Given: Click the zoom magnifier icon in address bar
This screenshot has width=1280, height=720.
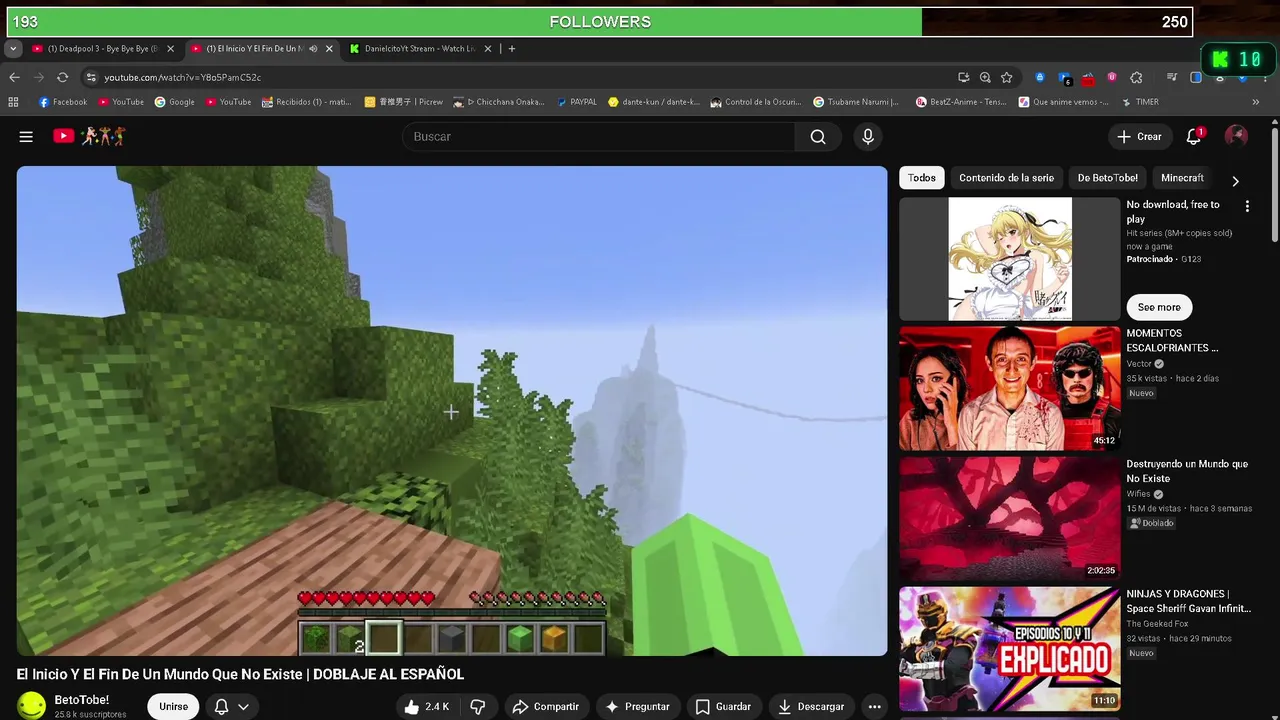Looking at the screenshot, I should pyautogui.click(x=985, y=77).
